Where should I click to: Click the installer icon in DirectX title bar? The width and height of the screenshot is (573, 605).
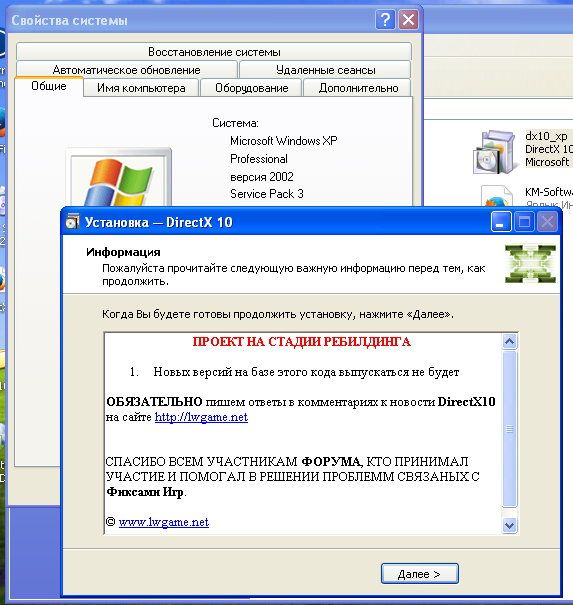point(72,222)
